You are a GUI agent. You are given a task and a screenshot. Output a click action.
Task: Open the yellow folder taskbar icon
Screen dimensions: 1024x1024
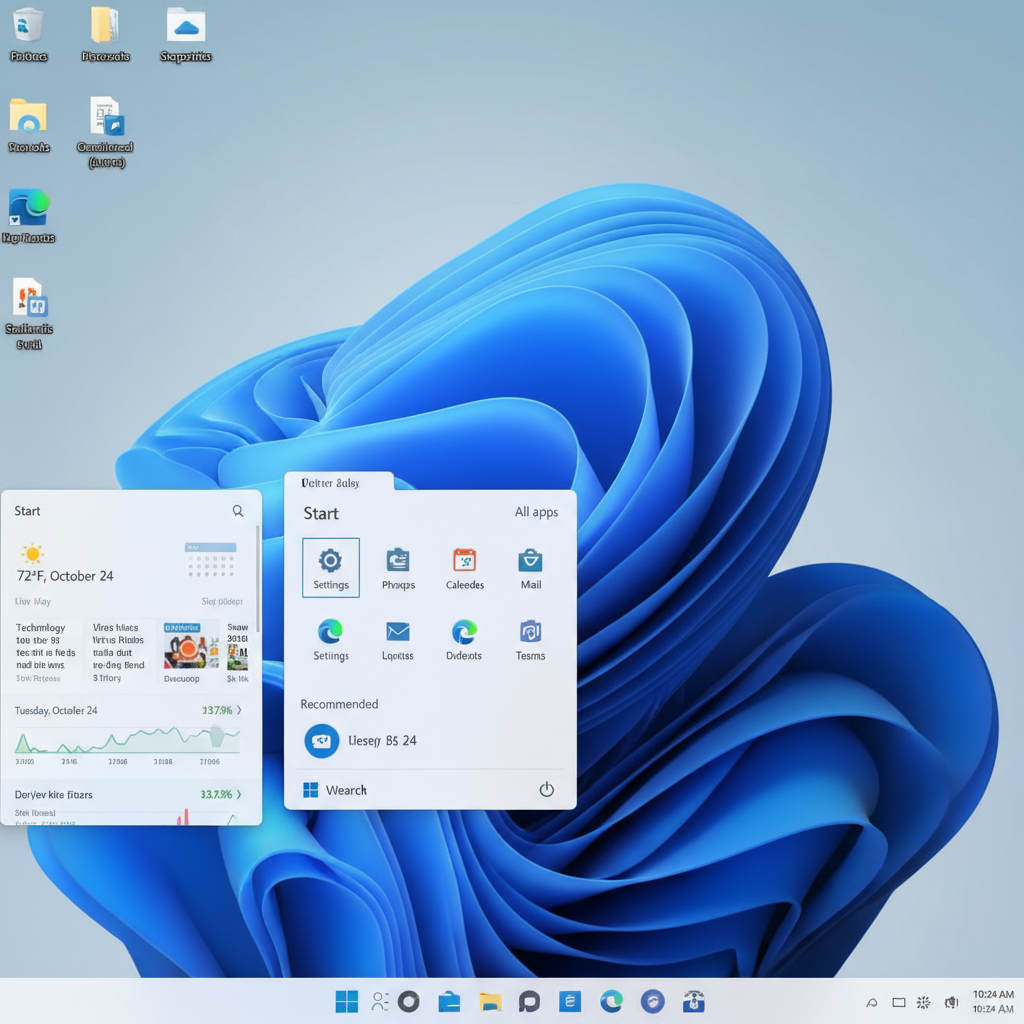490,1001
